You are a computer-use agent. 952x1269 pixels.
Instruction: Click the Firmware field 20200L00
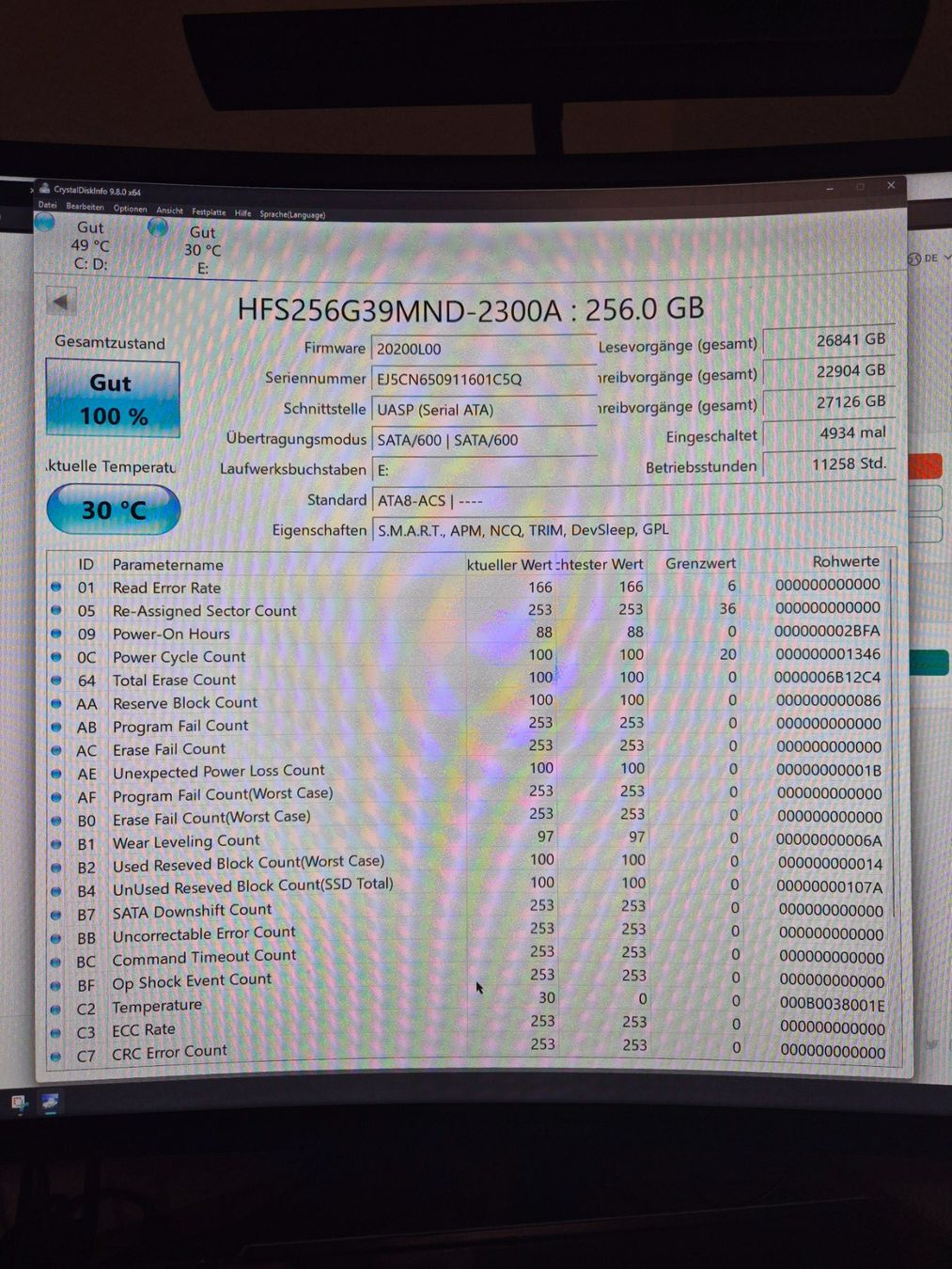pos(484,349)
